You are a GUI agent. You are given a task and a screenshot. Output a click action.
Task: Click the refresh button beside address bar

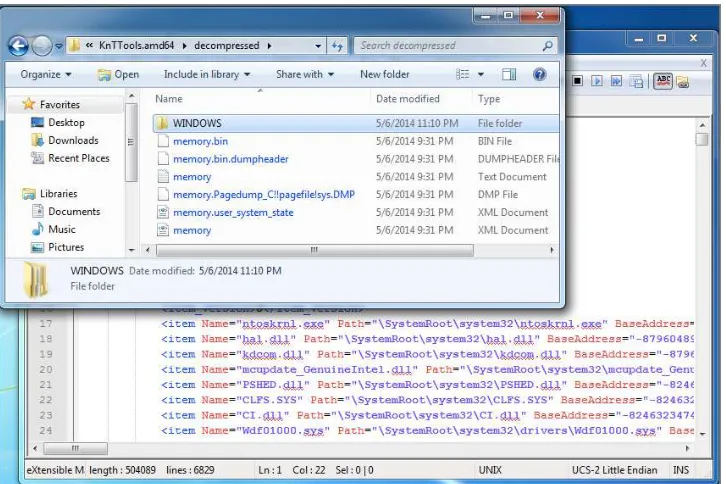click(337, 46)
